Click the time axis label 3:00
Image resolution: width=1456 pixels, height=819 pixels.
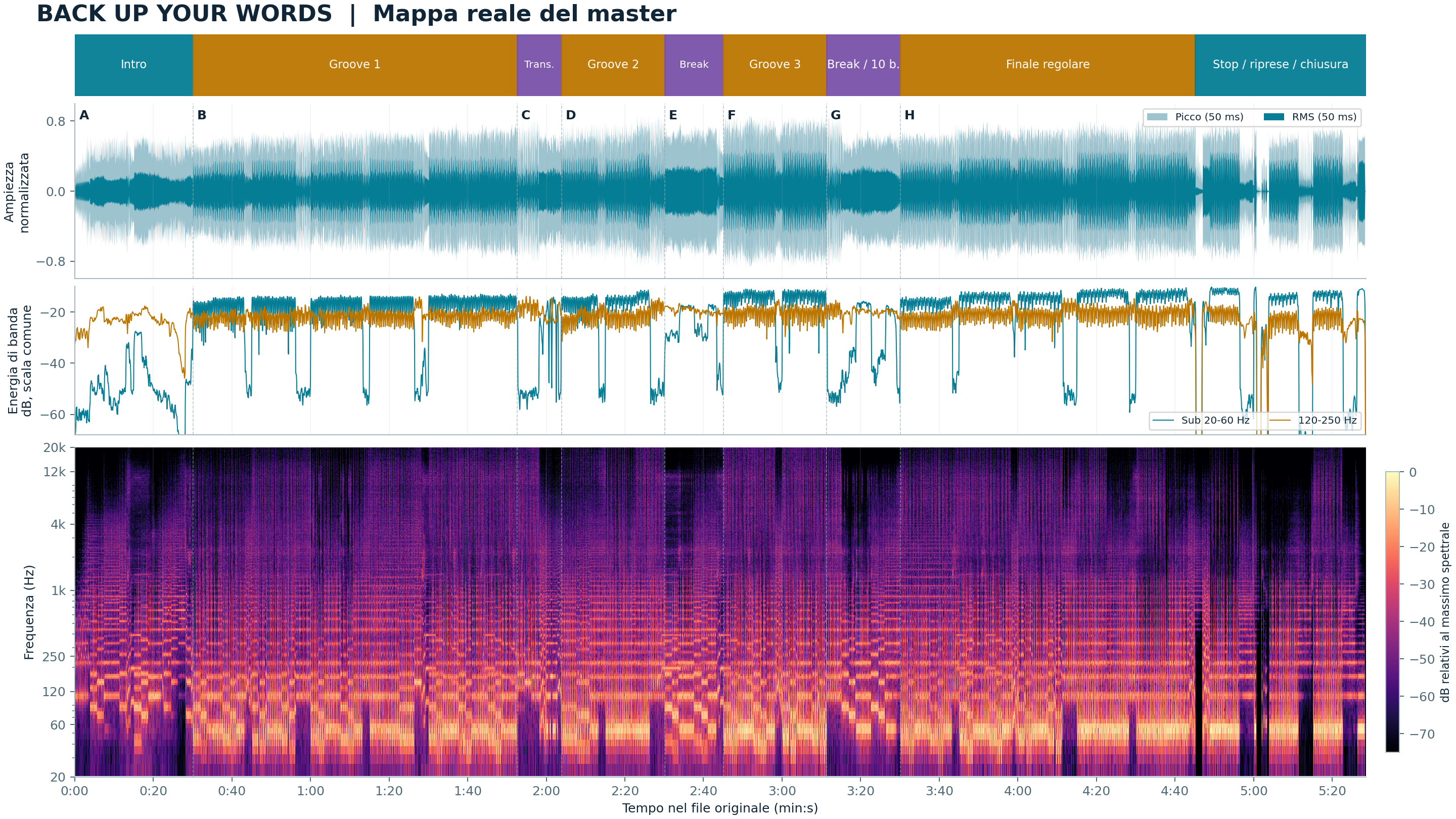tap(782, 791)
